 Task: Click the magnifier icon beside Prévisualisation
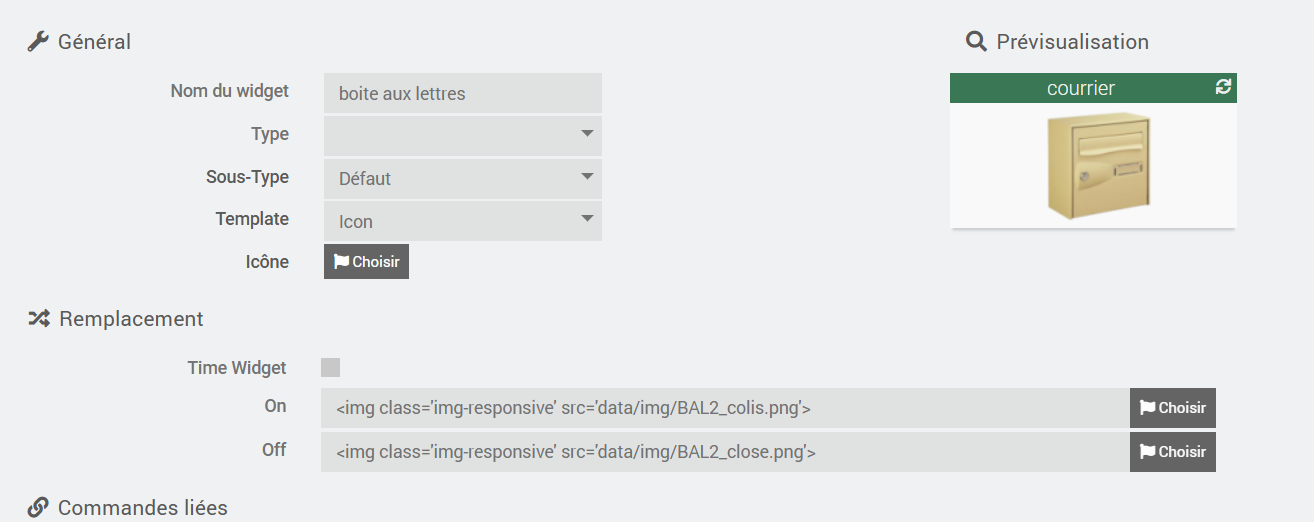pos(976,42)
